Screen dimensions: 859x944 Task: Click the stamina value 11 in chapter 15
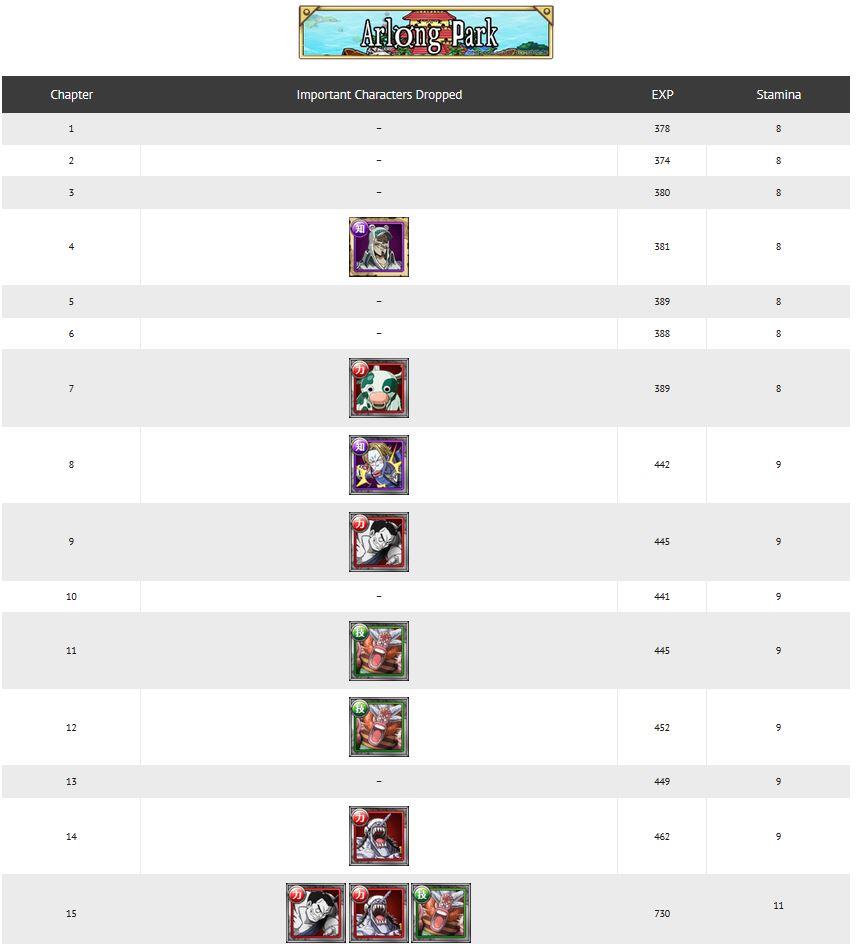click(778, 906)
